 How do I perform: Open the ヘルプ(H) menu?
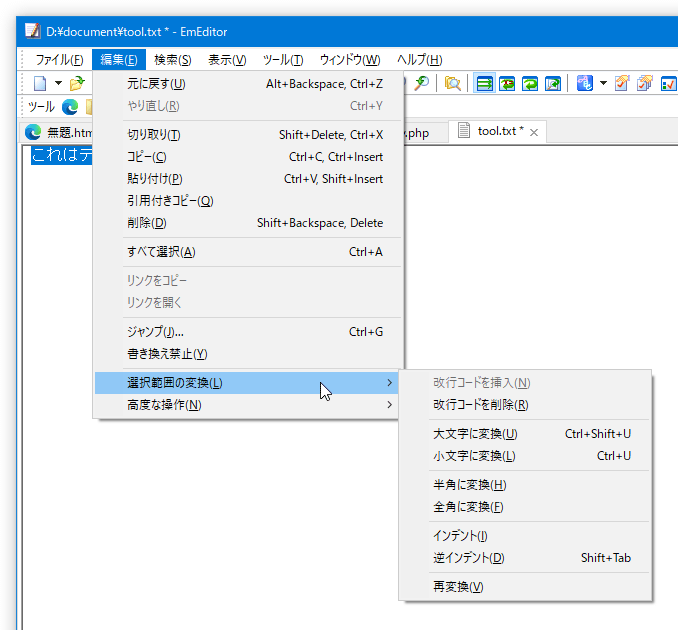[x=419, y=60]
